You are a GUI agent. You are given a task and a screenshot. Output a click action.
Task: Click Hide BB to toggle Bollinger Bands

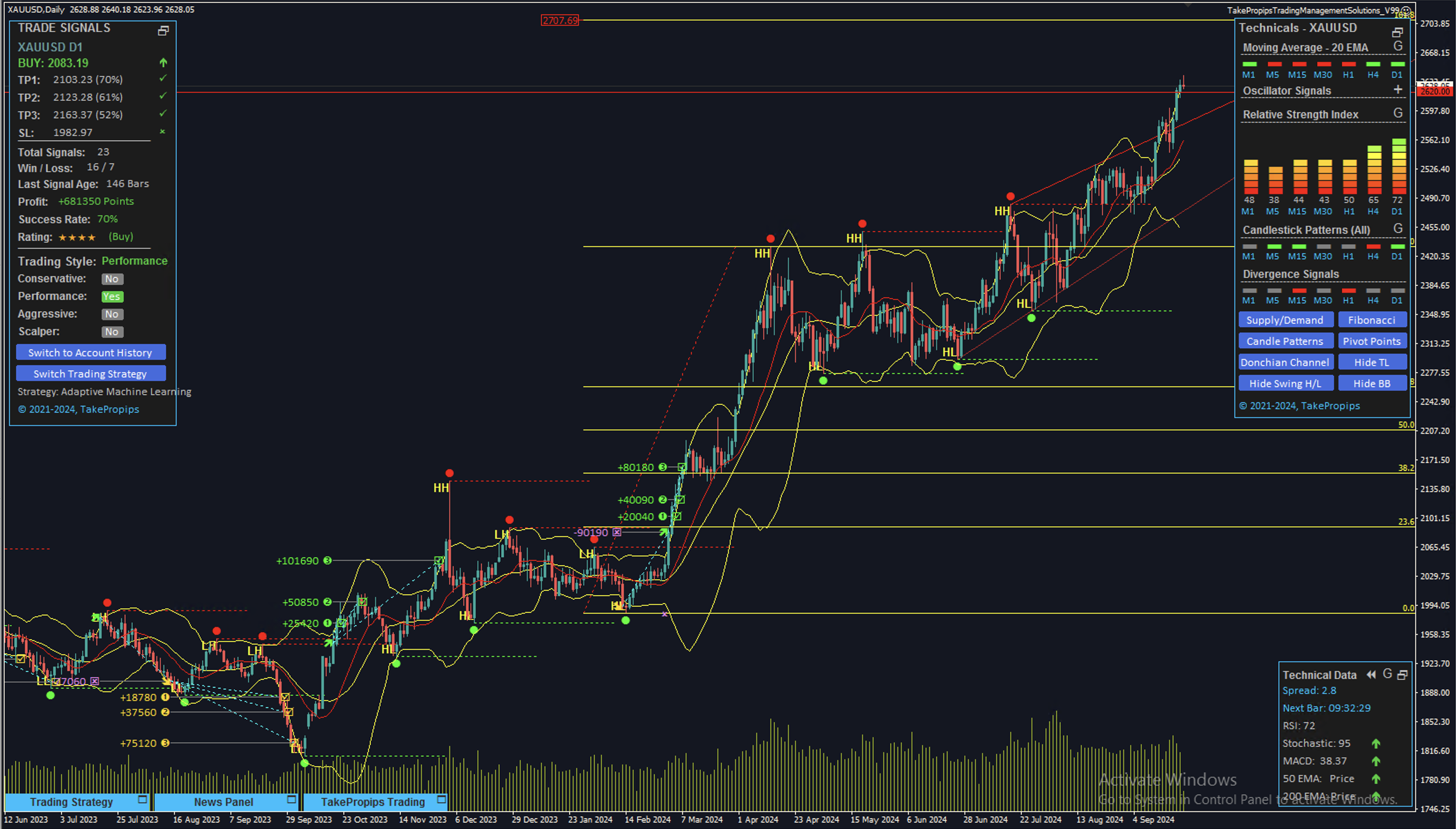(1372, 384)
